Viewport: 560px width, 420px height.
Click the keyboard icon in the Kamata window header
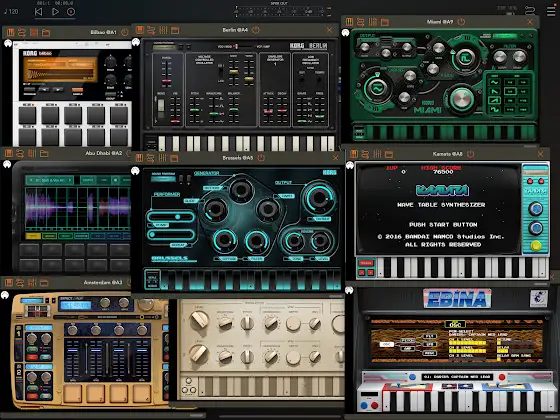354,154
